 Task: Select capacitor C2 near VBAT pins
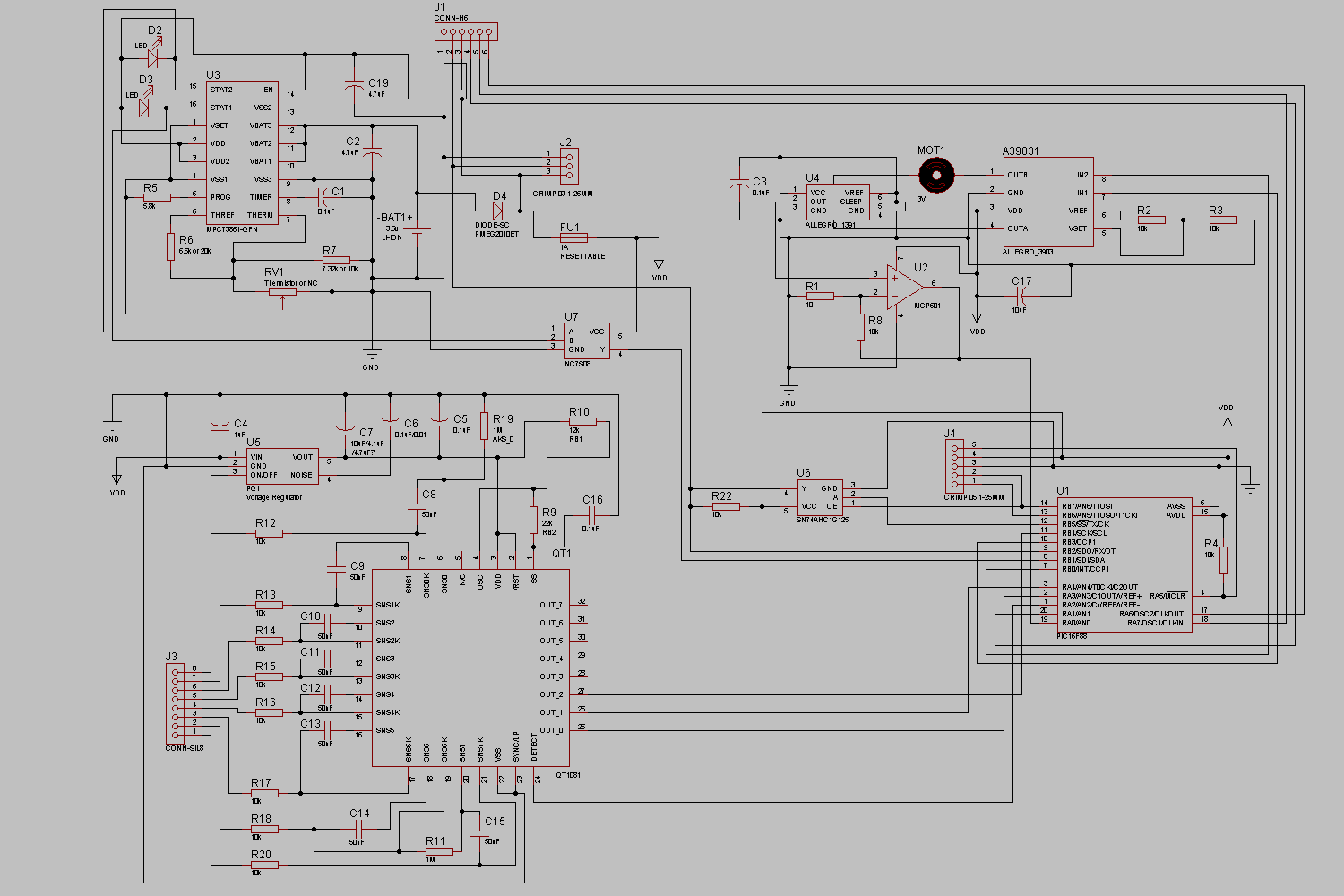372,152
